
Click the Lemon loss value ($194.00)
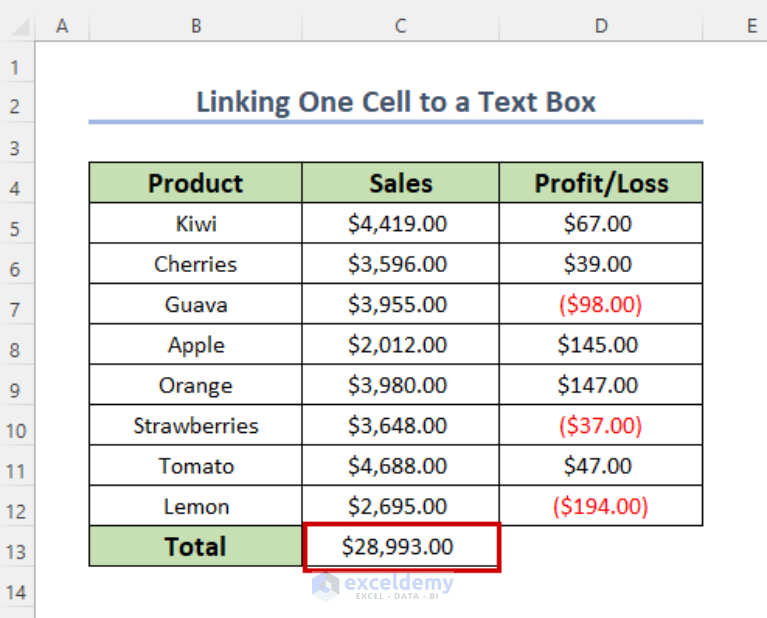pyautogui.click(x=601, y=506)
